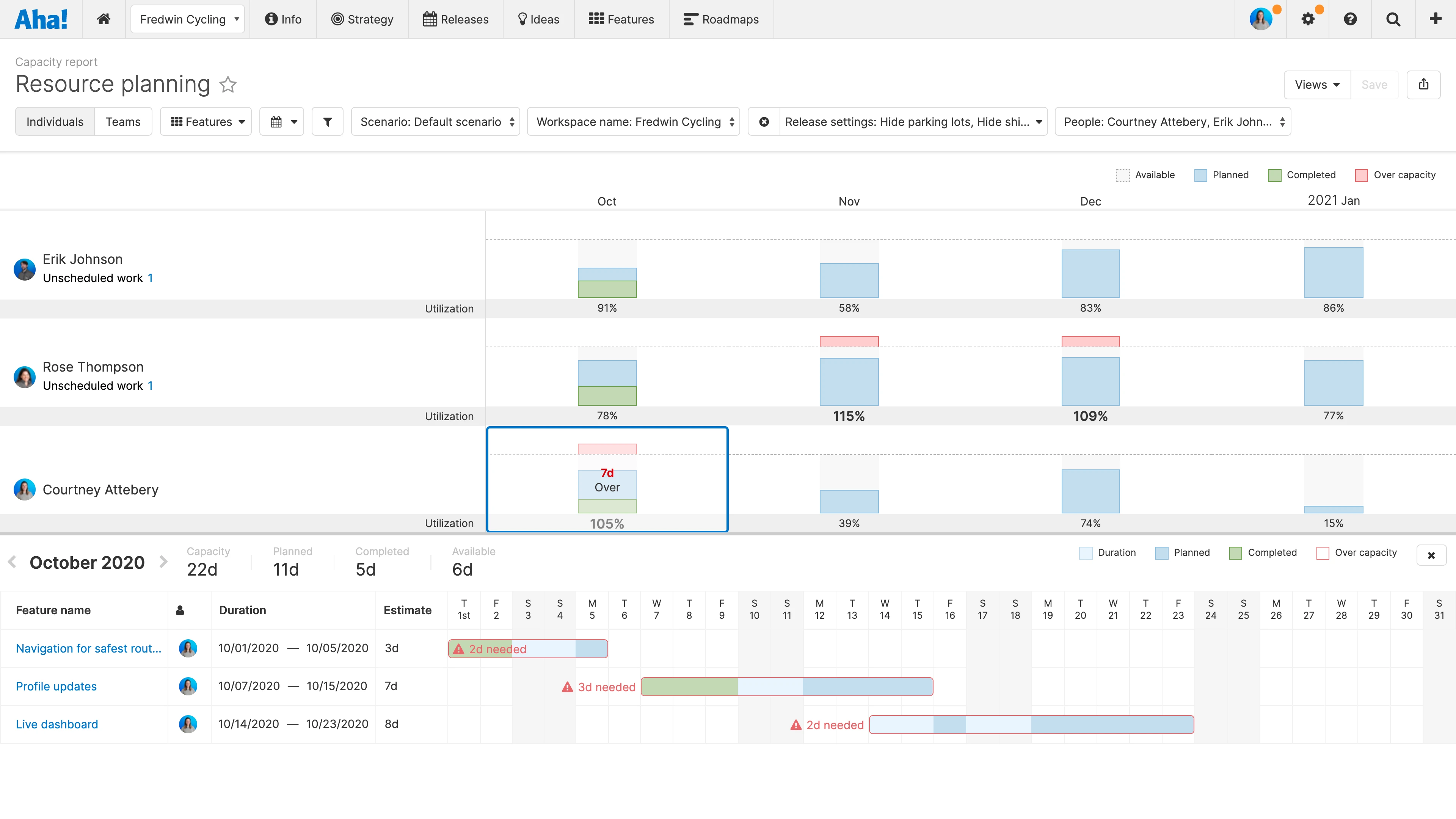The image size is (1456, 819).
Task: Click Live dashboard feature link
Action: coord(56,724)
